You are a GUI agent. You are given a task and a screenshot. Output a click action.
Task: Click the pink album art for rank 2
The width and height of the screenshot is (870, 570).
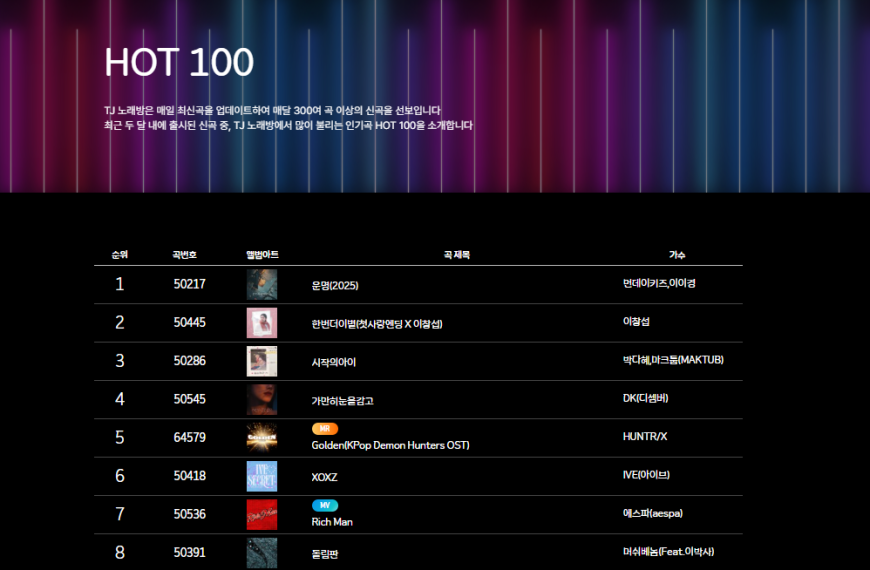(x=262, y=323)
